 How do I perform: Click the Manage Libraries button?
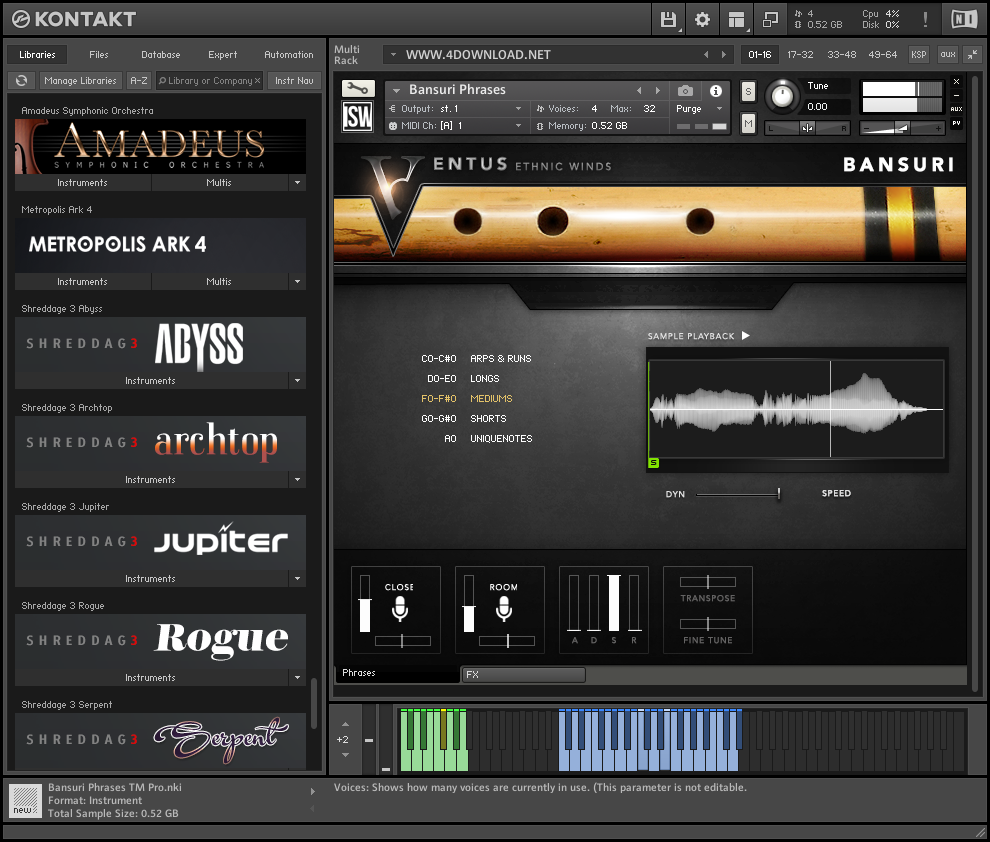point(81,81)
